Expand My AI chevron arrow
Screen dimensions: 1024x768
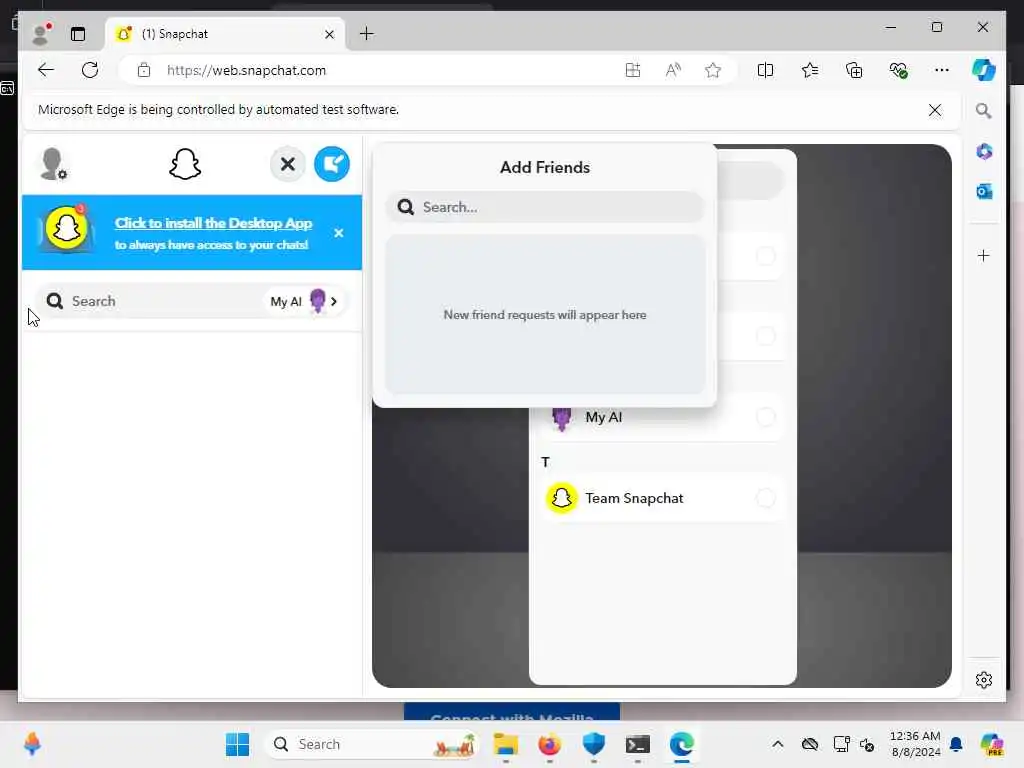click(334, 301)
